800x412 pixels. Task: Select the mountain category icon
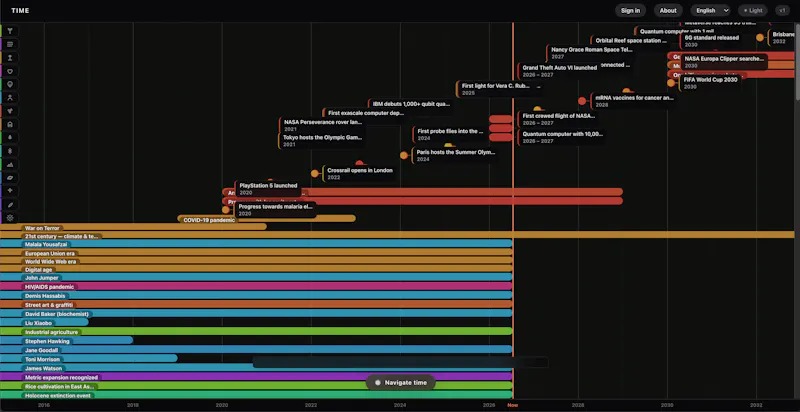click(x=10, y=165)
